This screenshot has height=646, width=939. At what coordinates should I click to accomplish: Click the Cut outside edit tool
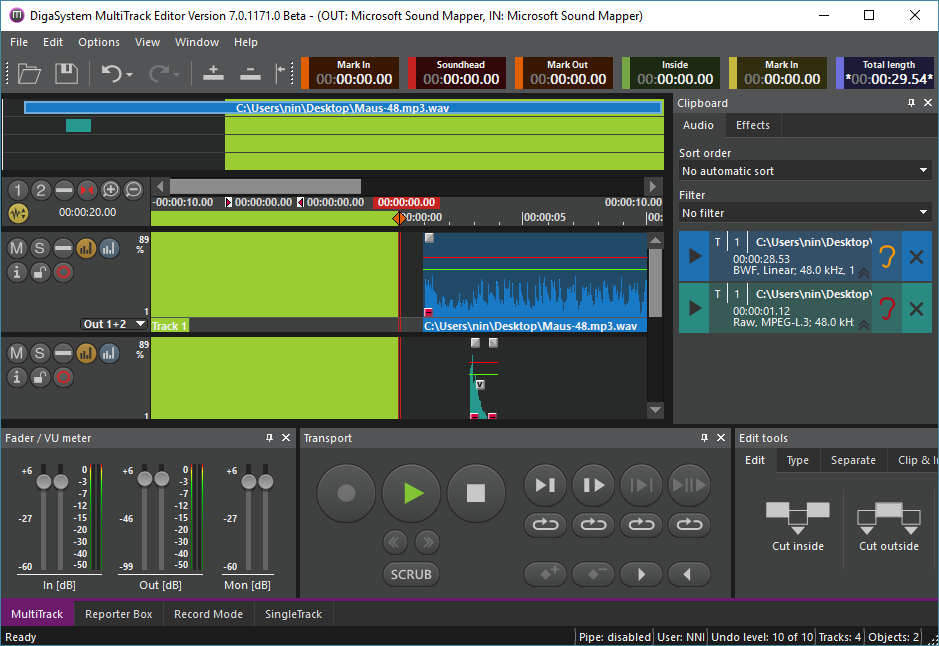click(x=887, y=517)
